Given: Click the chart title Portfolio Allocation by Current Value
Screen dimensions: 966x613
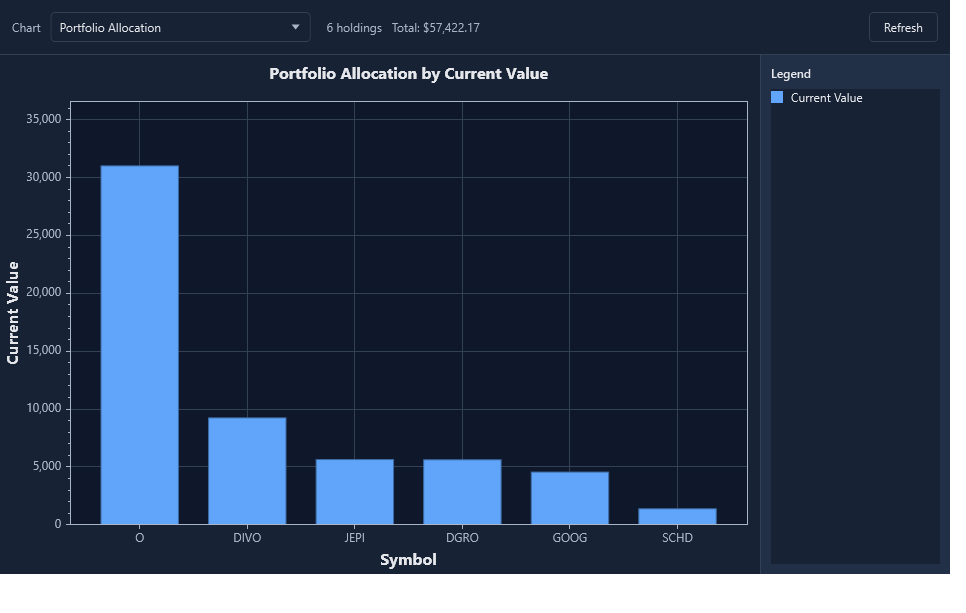Looking at the screenshot, I should (408, 74).
